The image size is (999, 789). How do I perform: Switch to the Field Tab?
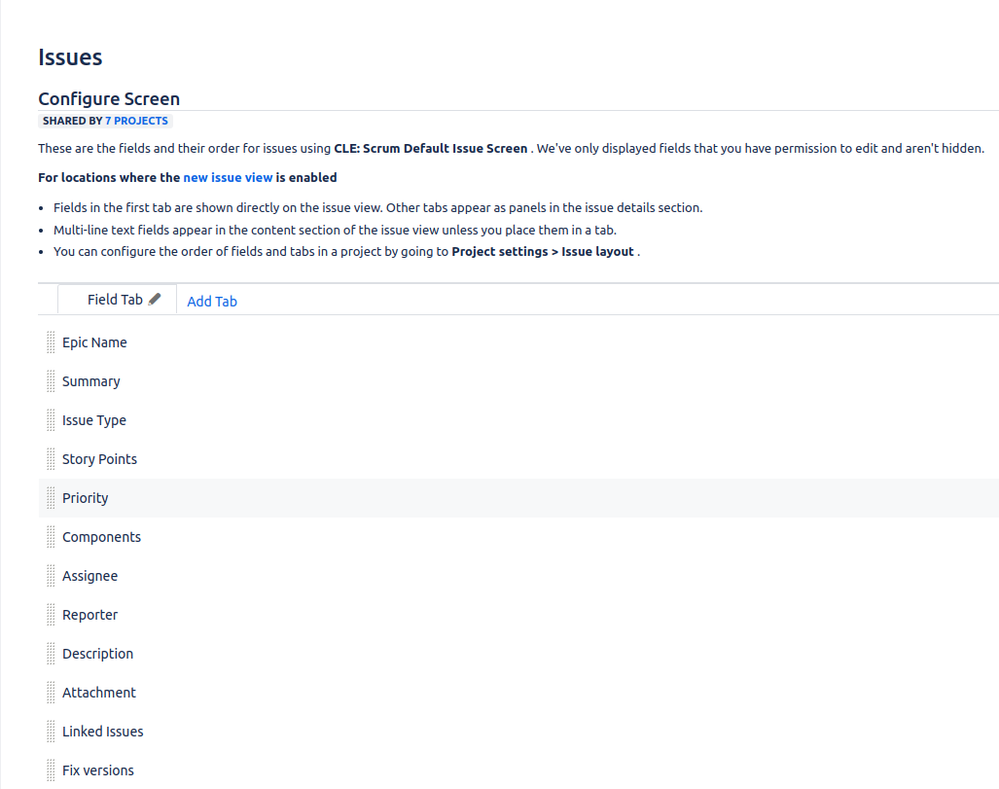pos(113,298)
